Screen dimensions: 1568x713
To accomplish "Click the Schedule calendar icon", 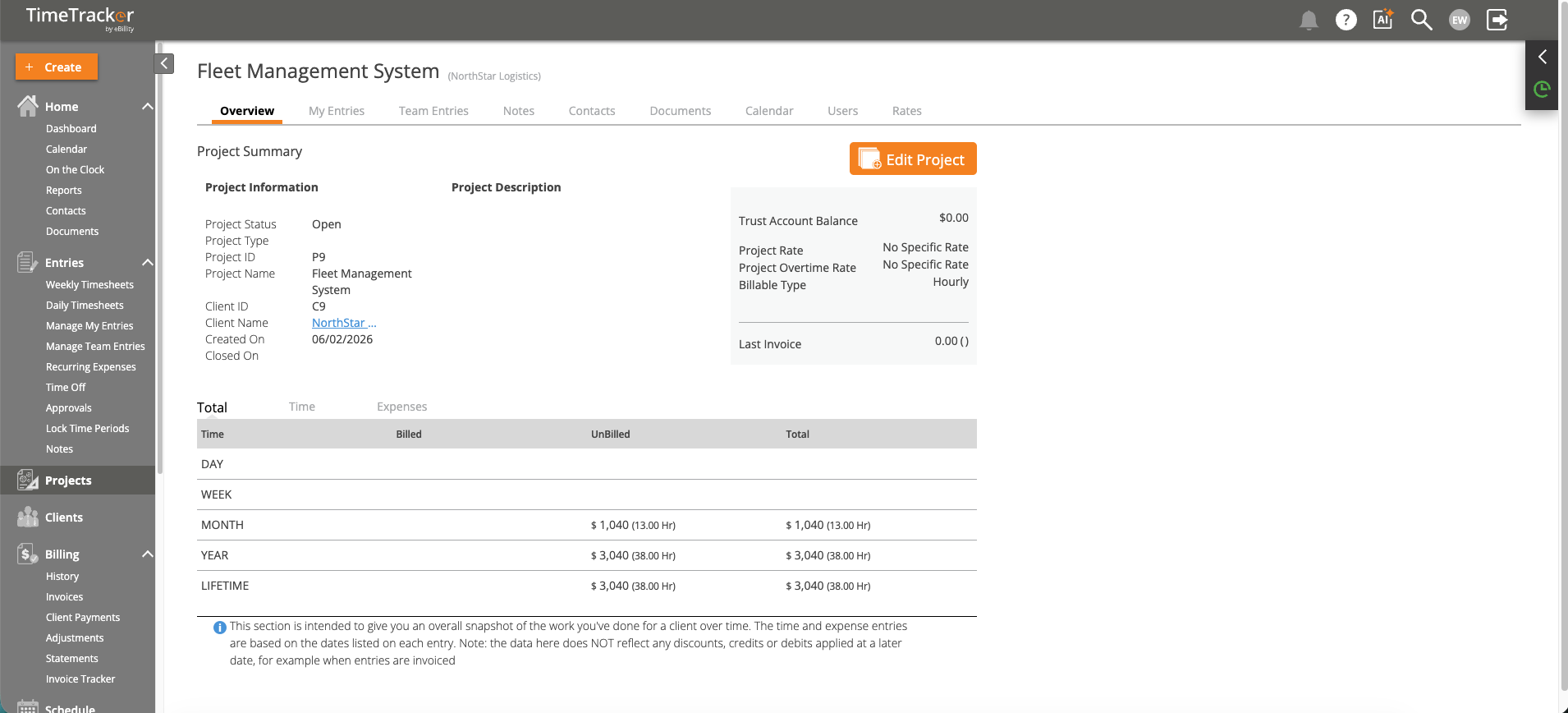I will [28, 706].
